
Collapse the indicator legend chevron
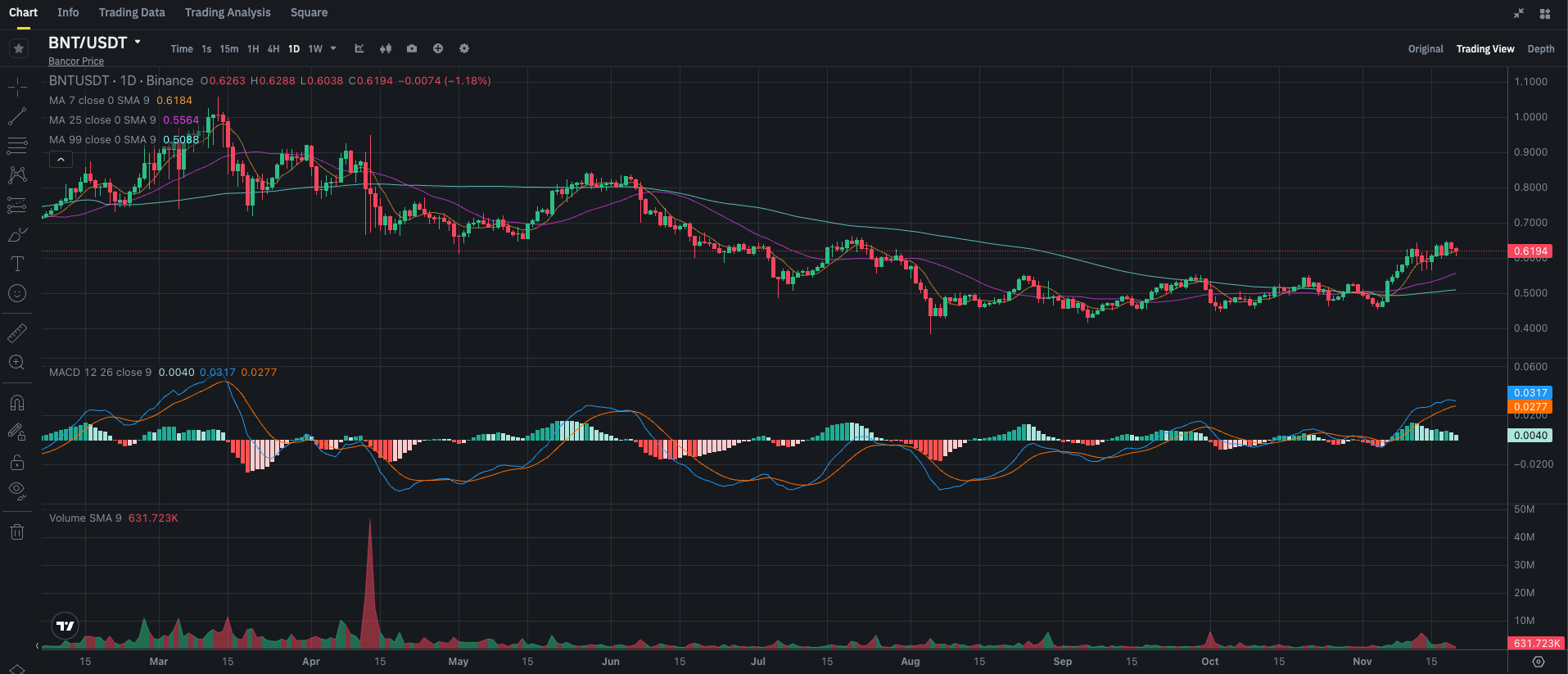coord(61,160)
